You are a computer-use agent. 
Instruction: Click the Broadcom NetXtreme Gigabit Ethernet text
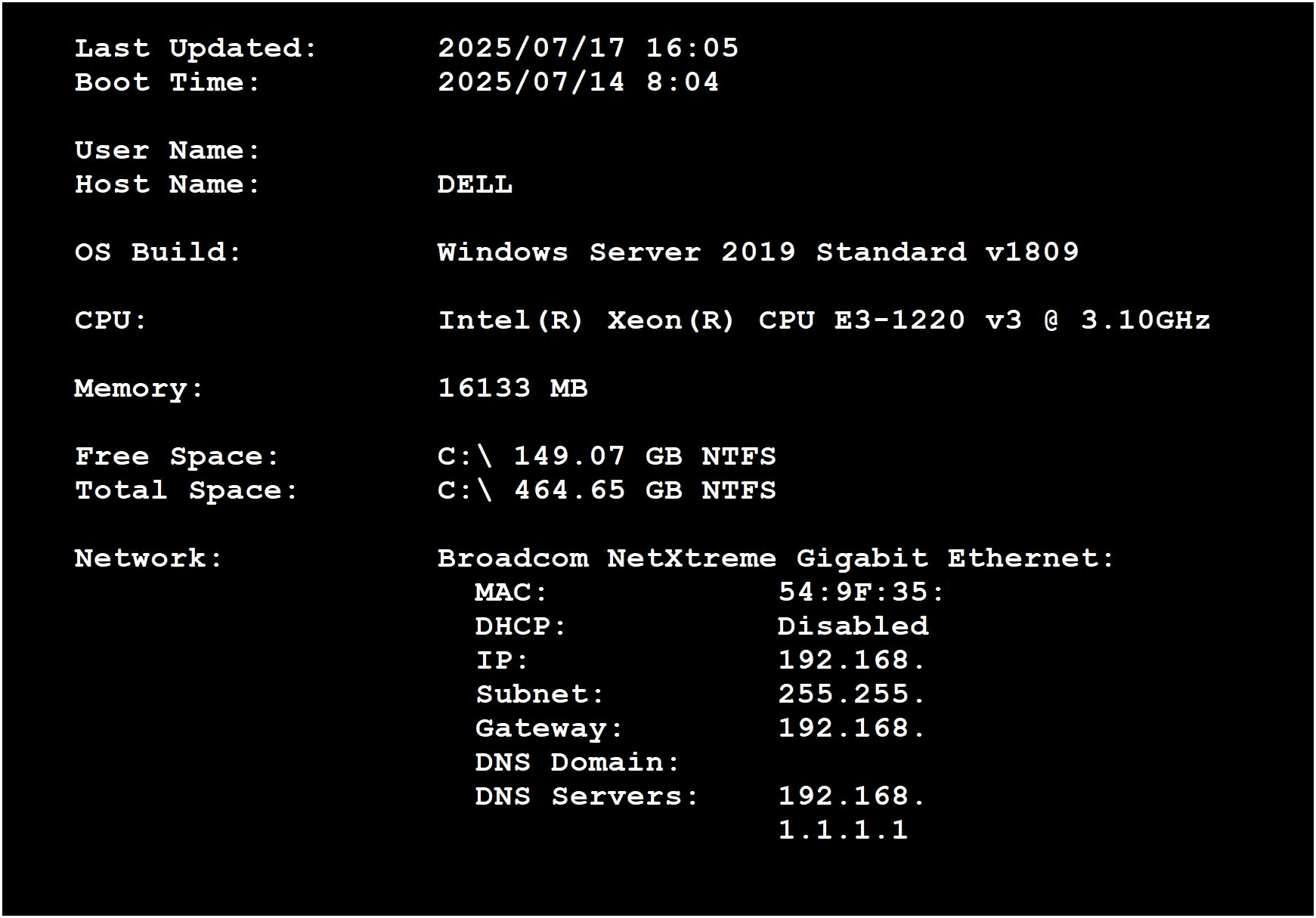coord(776,558)
